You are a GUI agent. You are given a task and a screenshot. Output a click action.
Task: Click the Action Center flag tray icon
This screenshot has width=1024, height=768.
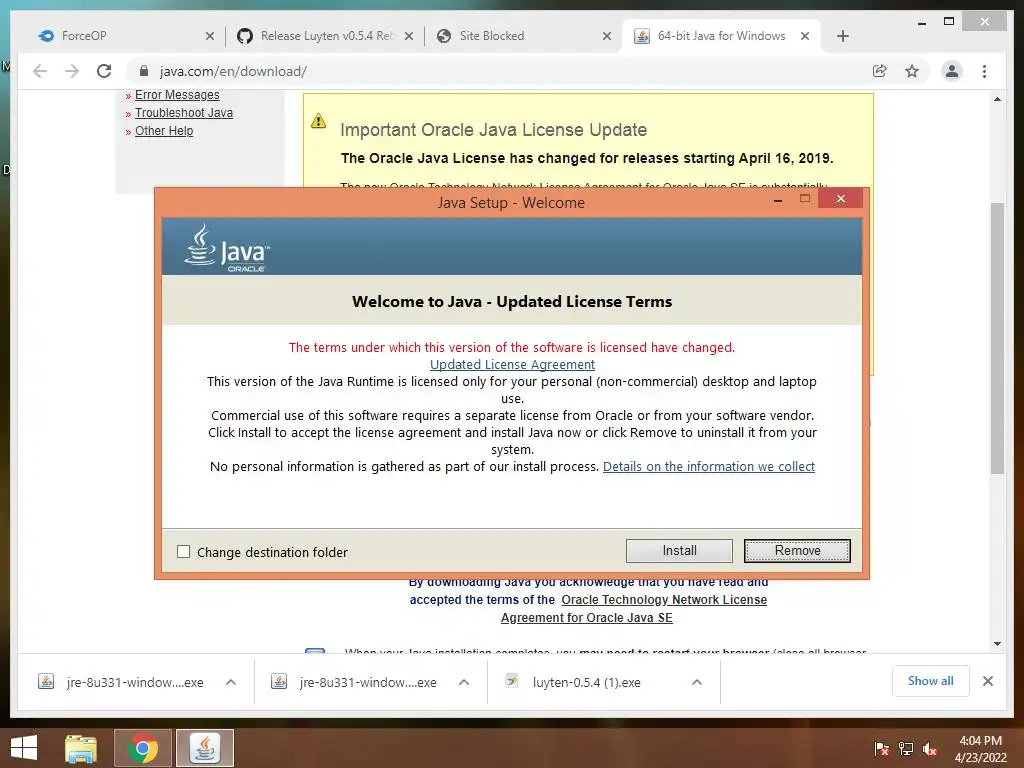tap(881, 749)
